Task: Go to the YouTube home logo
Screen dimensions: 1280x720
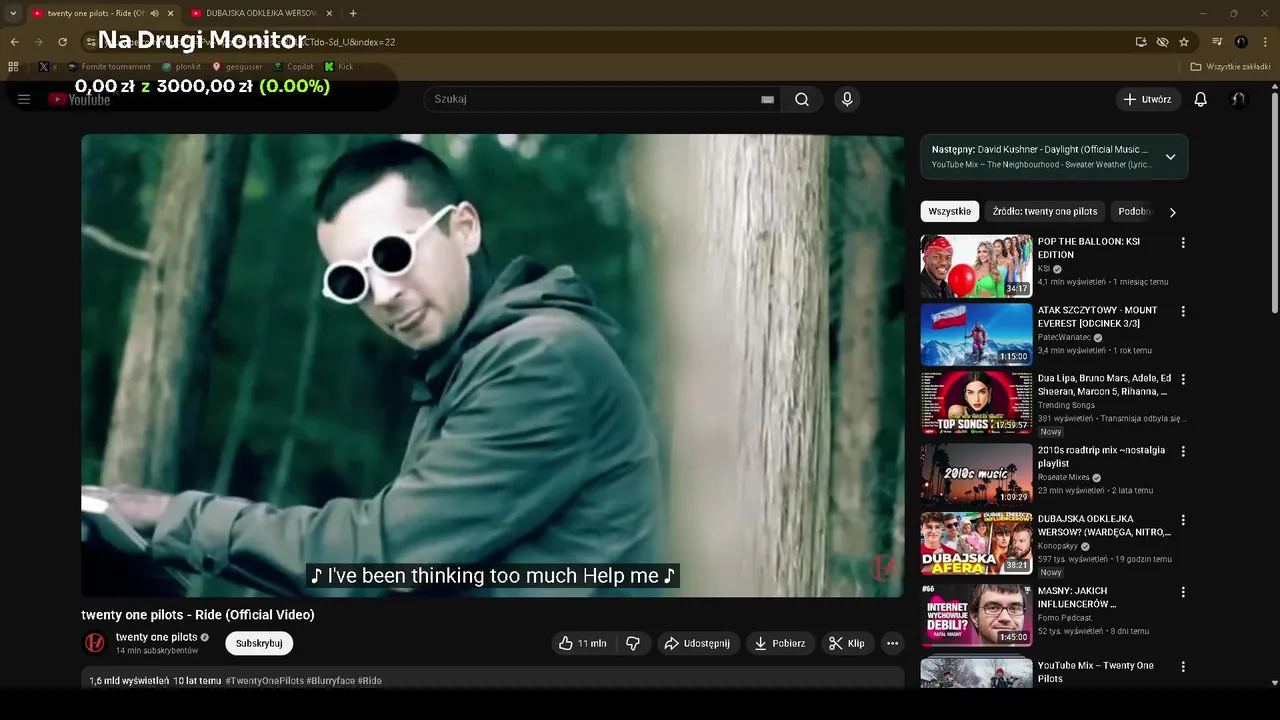Action: coord(80,99)
